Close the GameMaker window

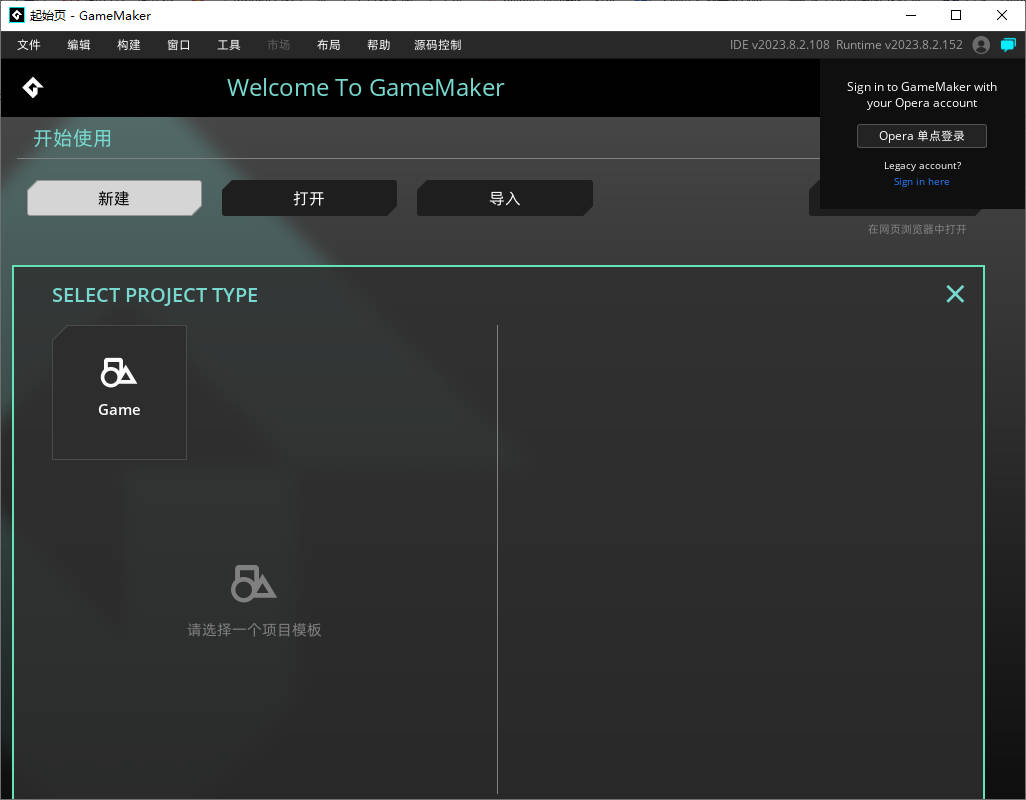tap(1002, 15)
